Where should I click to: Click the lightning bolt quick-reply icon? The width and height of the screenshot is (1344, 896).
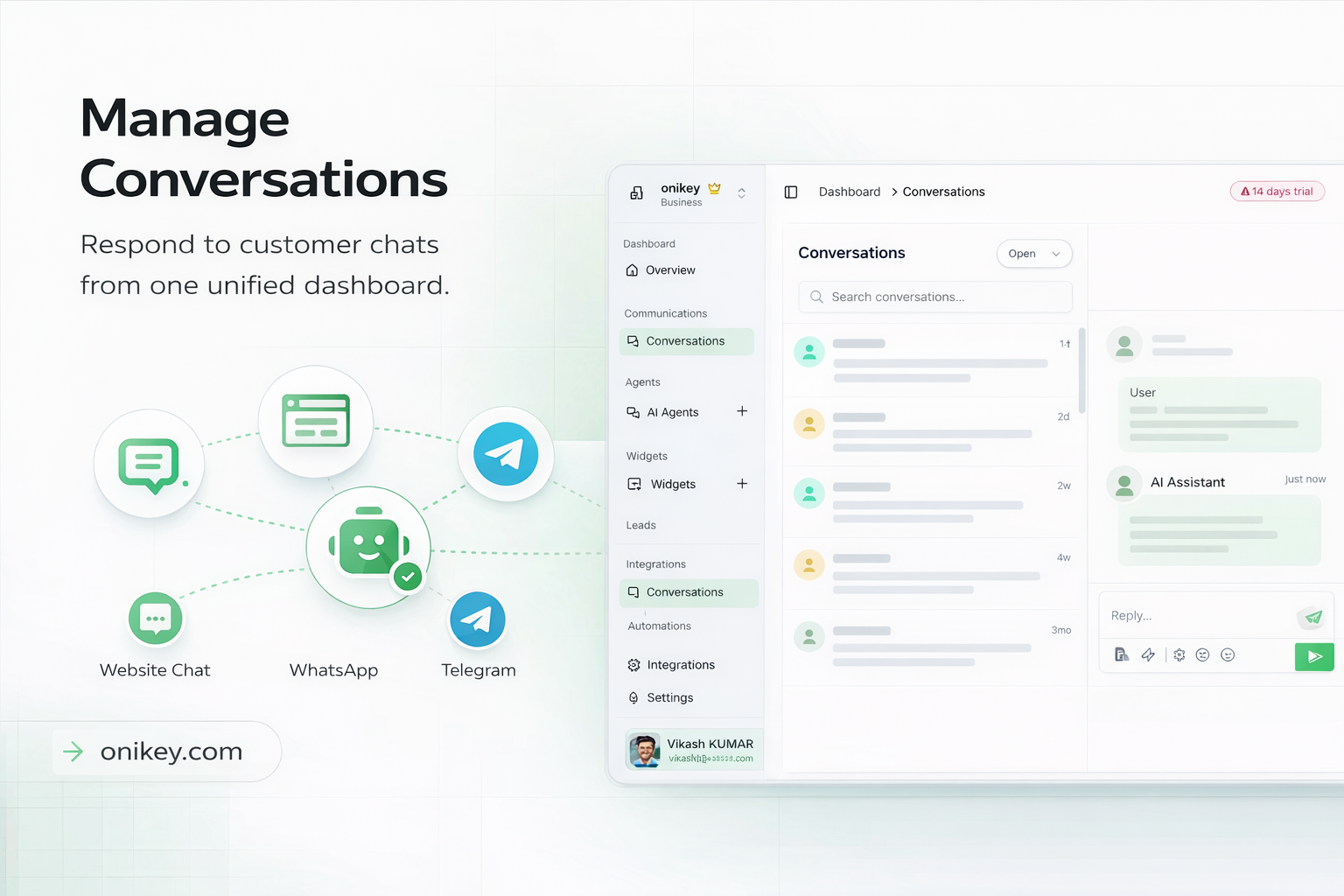tap(1148, 654)
